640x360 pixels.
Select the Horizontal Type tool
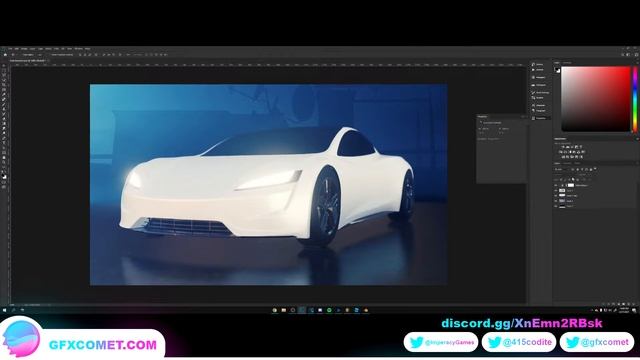pyautogui.click(x=4, y=143)
